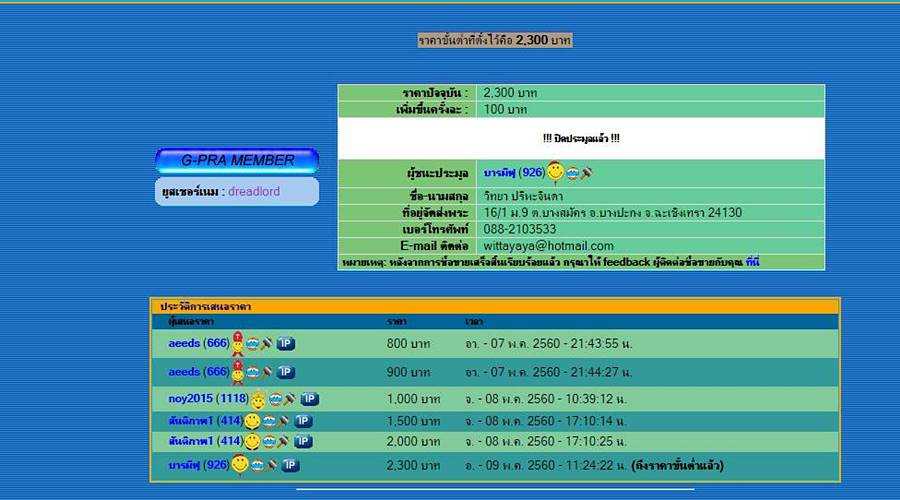
Task: Click gavel icon in noy2015 bid row
Action: (x=289, y=399)
